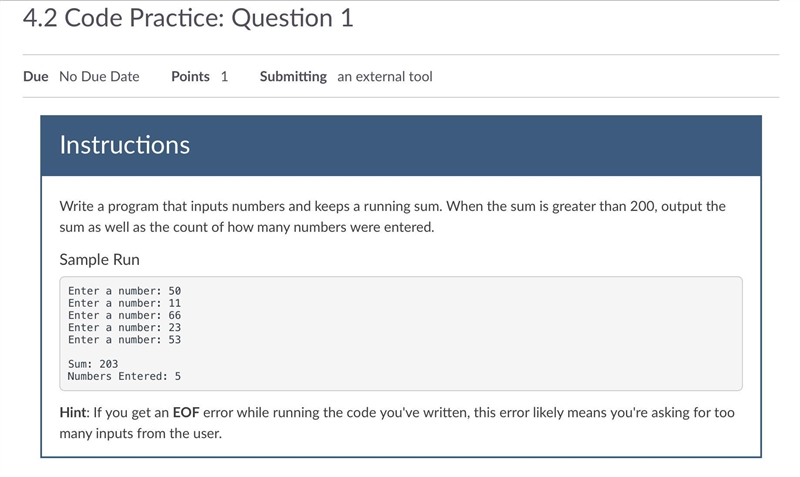Viewport: 800px width, 477px height.
Task: Click the bold Hint label
Action: click(x=73, y=412)
